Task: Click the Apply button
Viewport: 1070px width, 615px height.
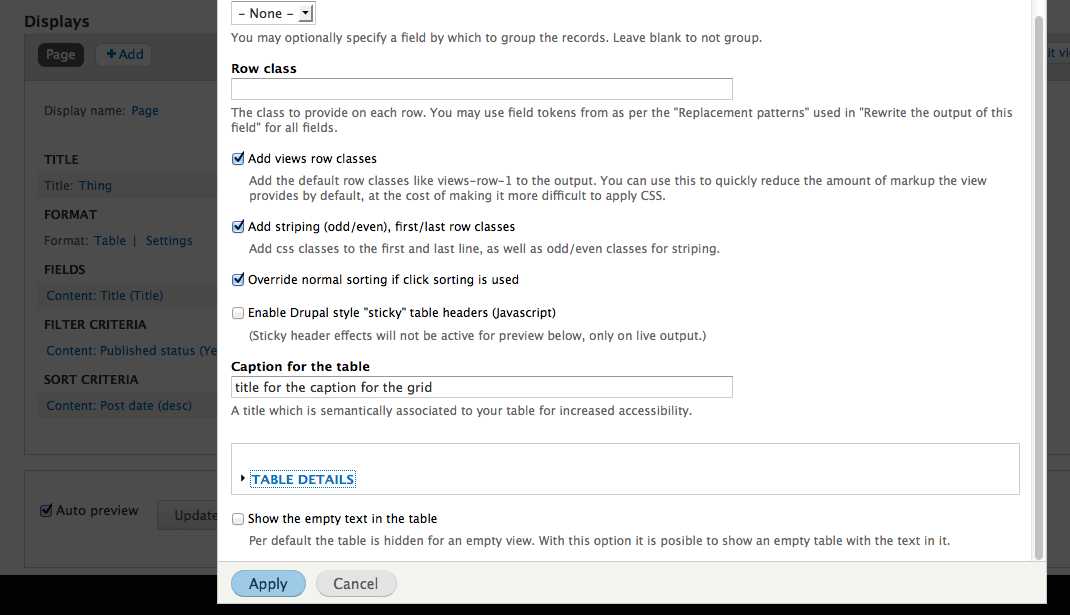Action: pos(268,583)
